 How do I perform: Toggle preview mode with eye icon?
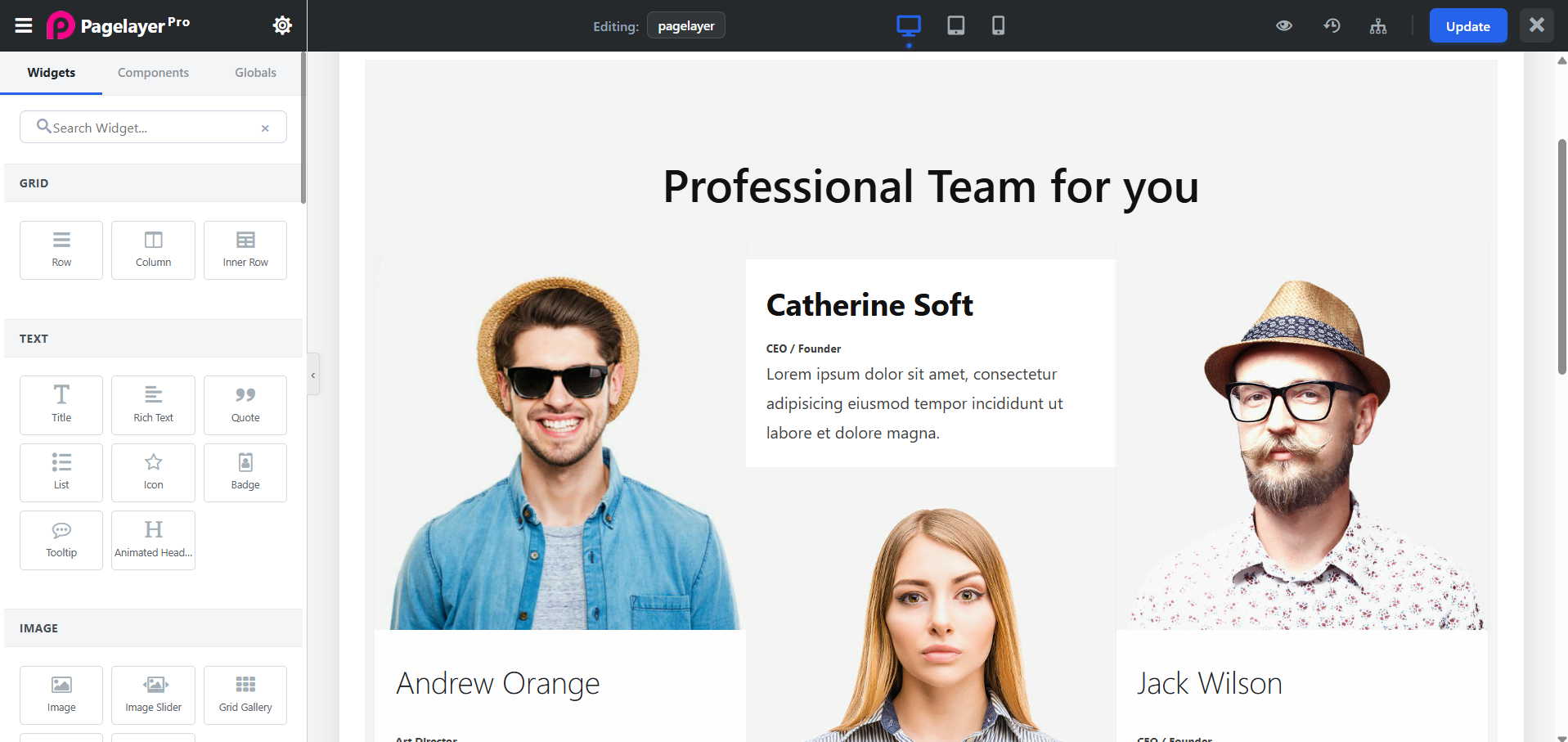click(x=1284, y=25)
